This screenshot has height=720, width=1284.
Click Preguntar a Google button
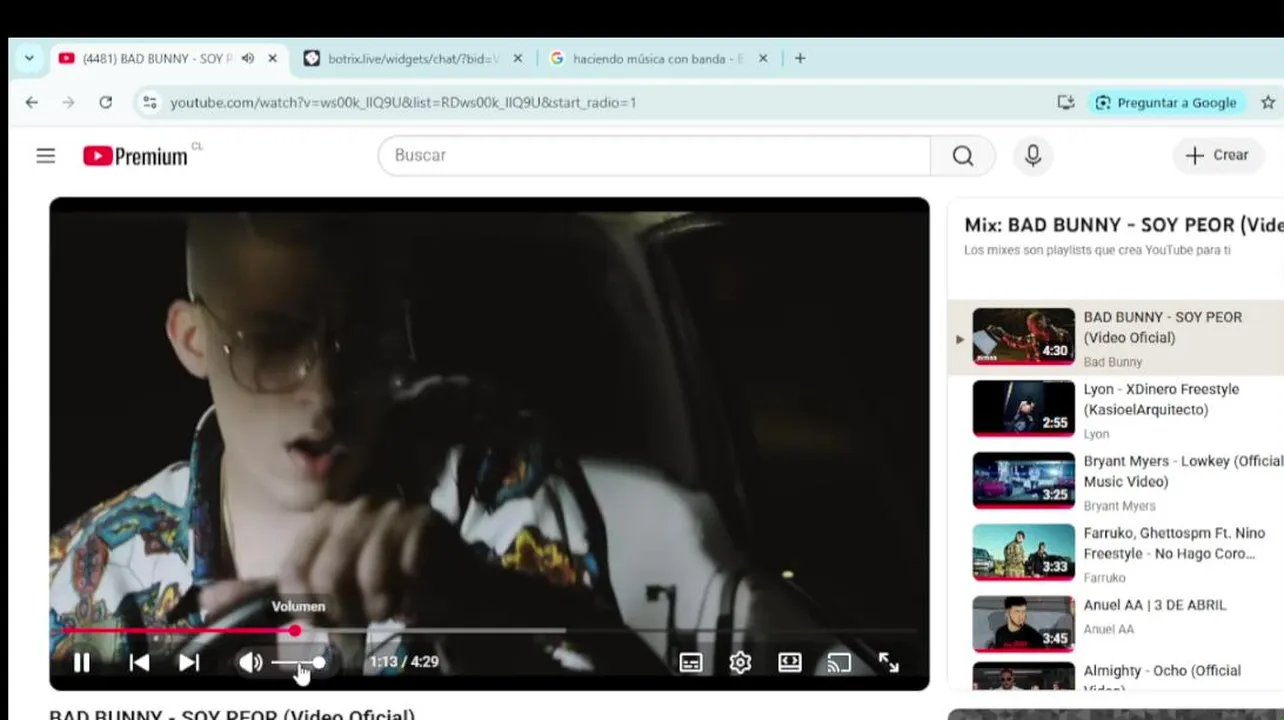(1166, 102)
